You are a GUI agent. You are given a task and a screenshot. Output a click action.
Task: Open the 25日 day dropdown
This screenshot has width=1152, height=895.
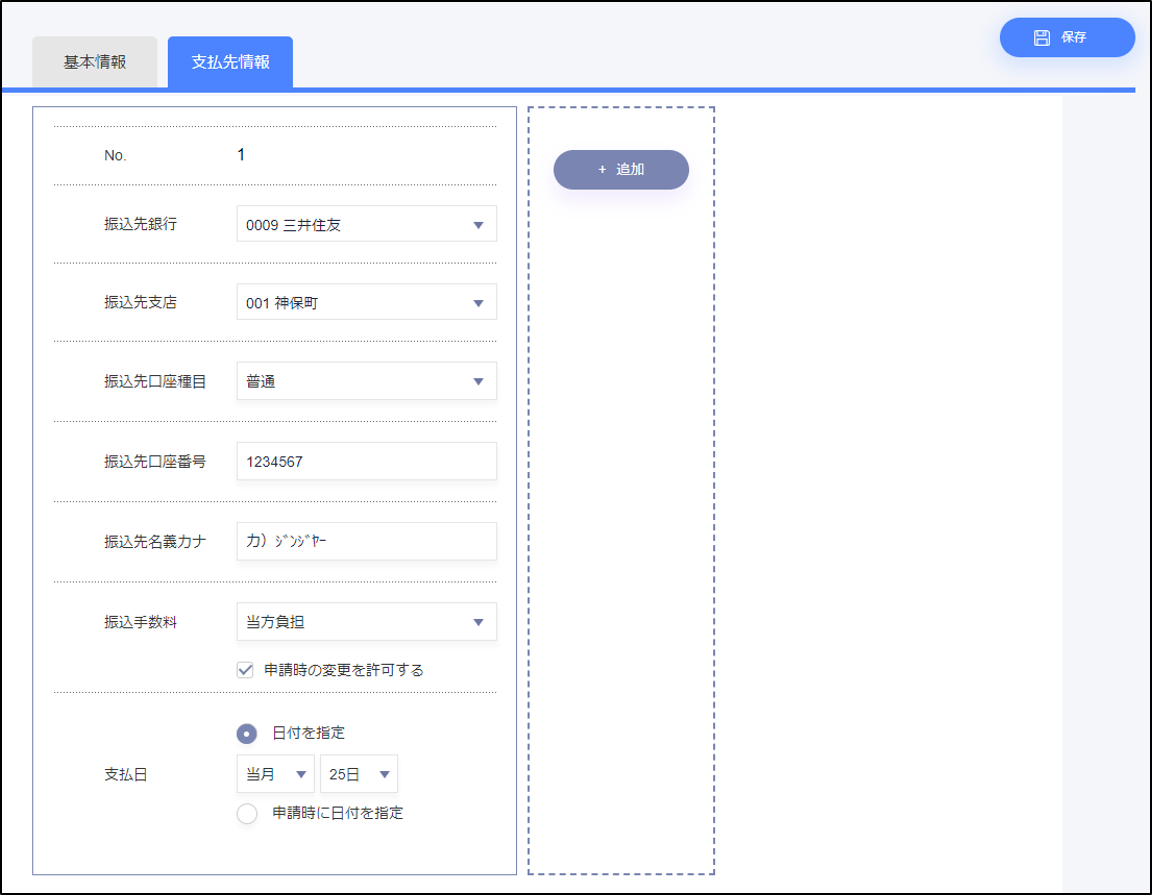click(x=358, y=774)
